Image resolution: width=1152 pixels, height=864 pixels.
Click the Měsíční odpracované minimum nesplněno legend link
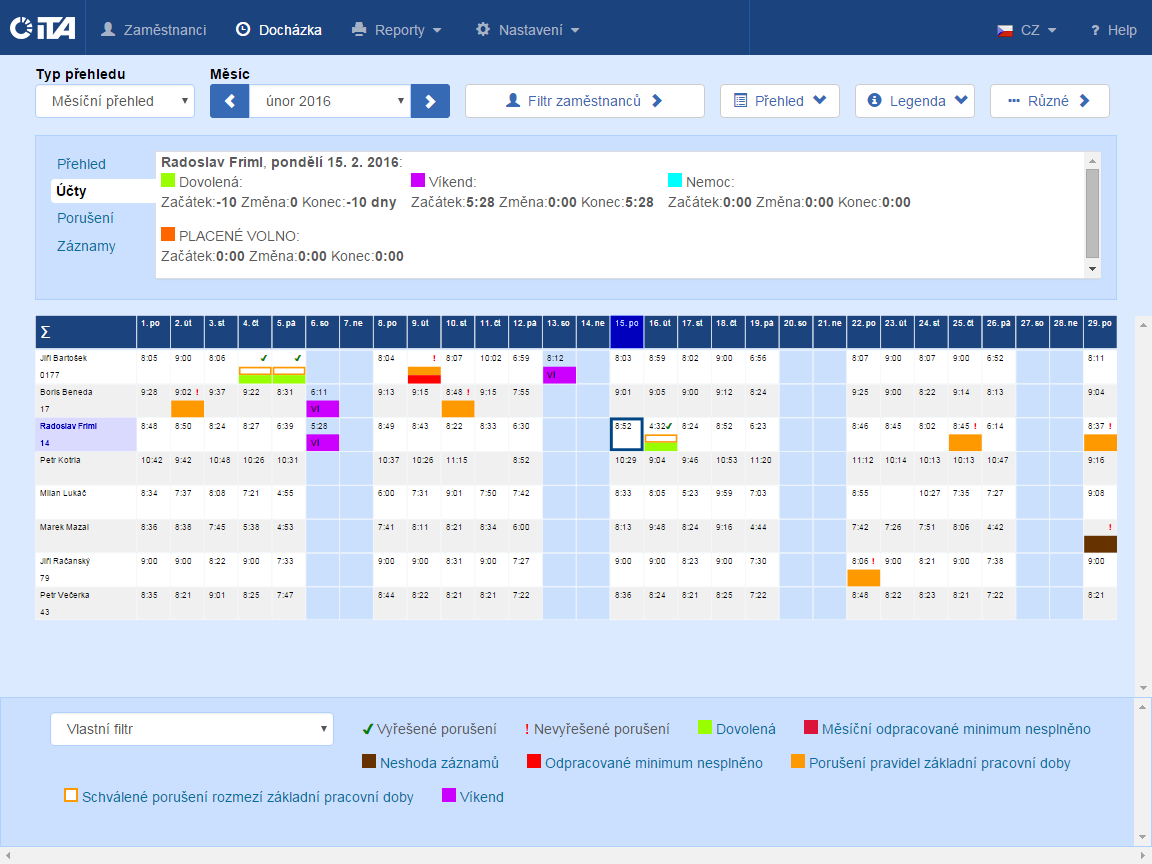tap(955, 729)
